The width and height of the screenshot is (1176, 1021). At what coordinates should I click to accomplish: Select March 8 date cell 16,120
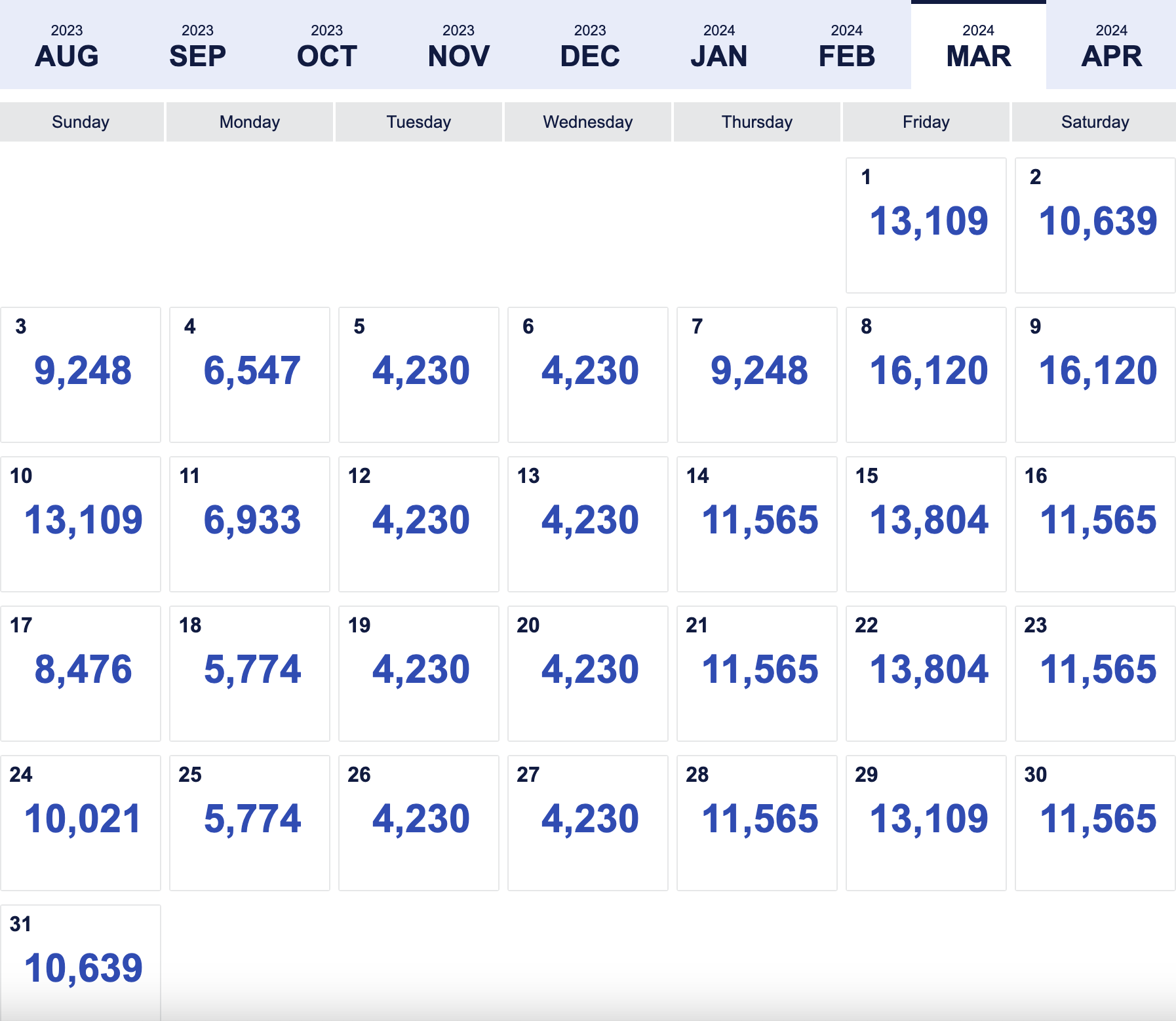tap(926, 375)
